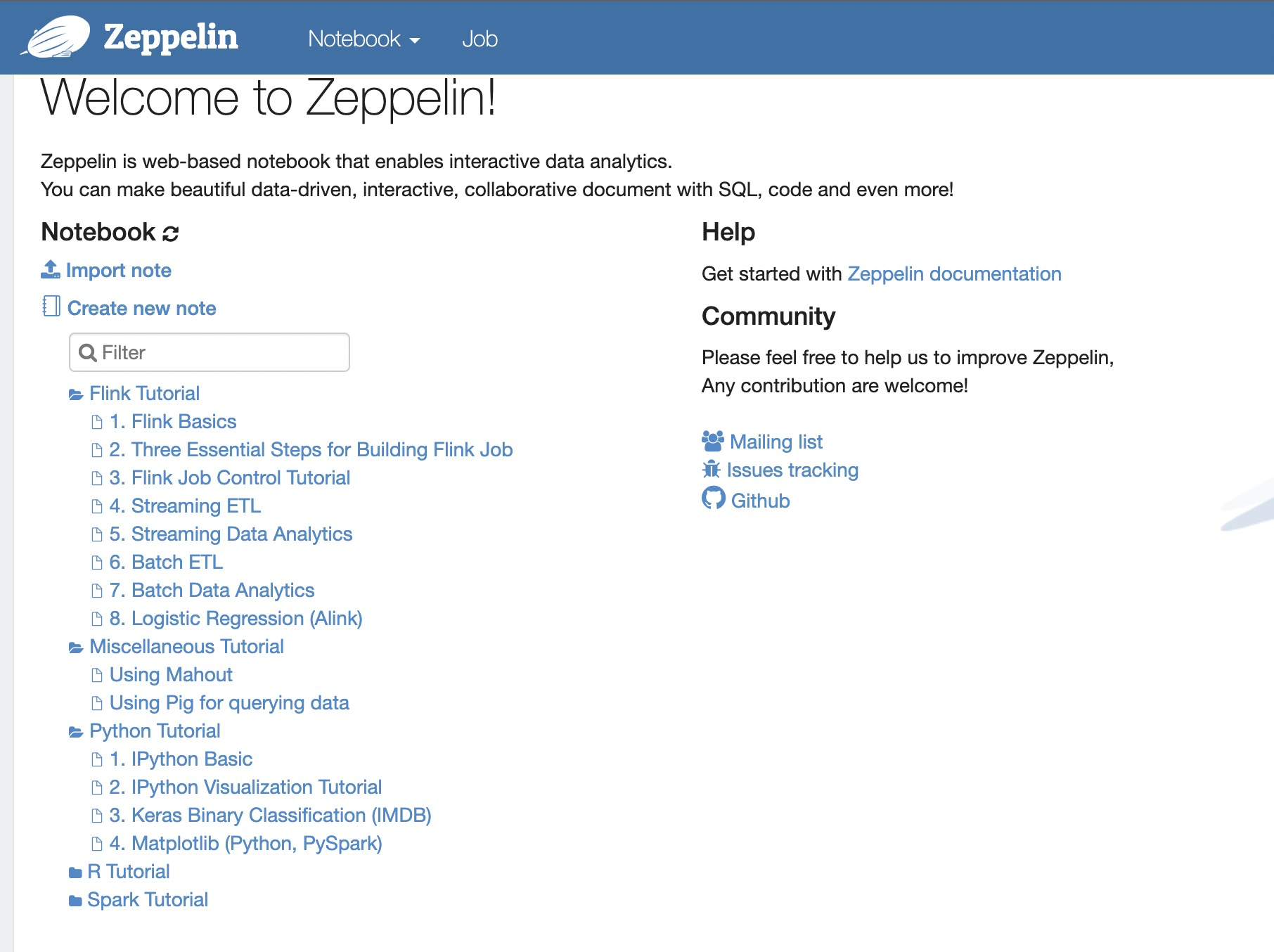1274x952 pixels.
Task: Click the Issues tracking bug icon
Action: click(x=712, y=469)
